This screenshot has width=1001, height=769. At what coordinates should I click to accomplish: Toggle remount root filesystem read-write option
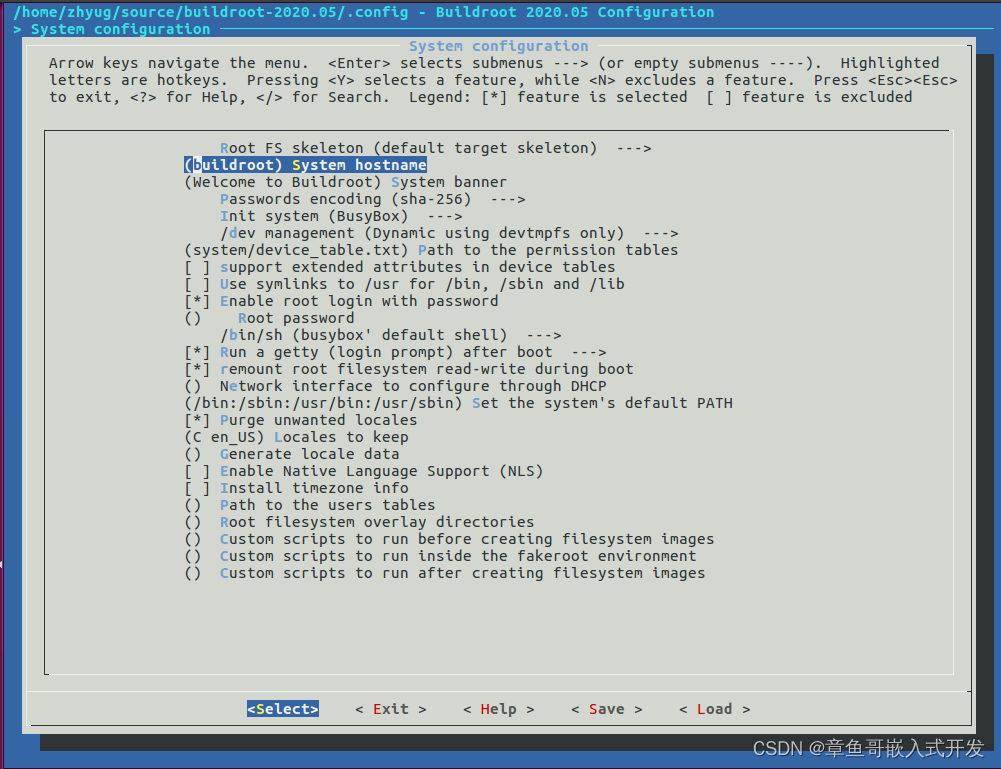(x=409, y=370)
